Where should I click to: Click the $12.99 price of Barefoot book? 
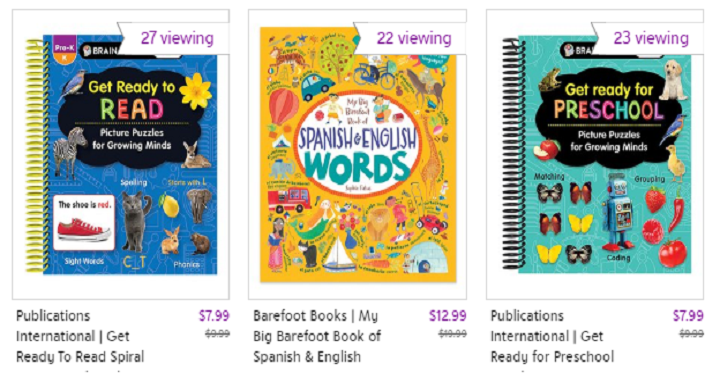448,315
